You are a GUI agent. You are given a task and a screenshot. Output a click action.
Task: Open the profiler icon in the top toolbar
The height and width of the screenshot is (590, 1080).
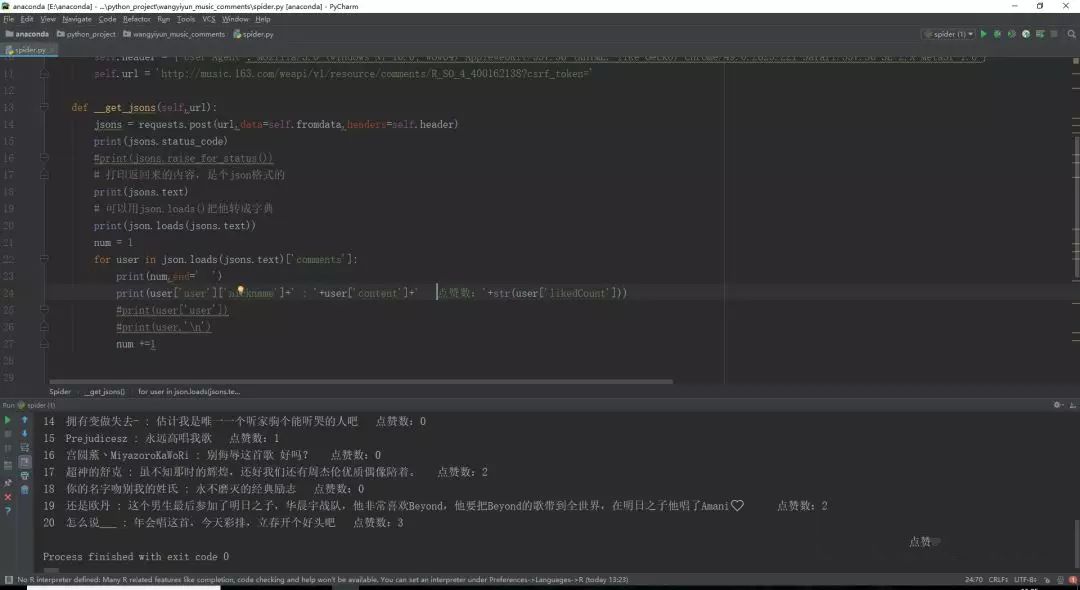pyautogui.click(x=1026, y=34)
